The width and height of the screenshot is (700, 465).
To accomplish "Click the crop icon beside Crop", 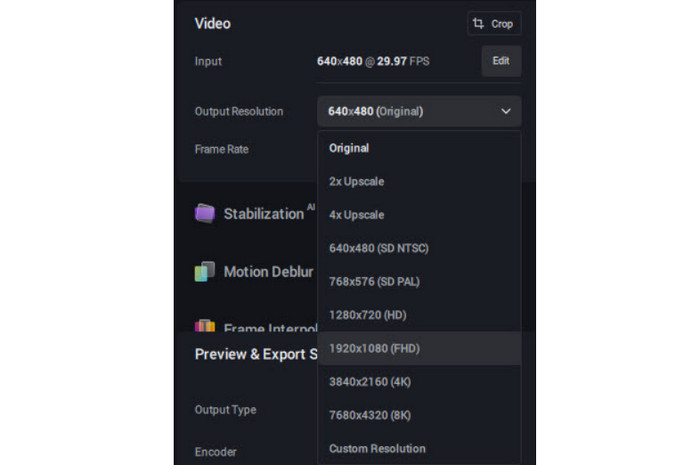I will (x=479, y=24).
